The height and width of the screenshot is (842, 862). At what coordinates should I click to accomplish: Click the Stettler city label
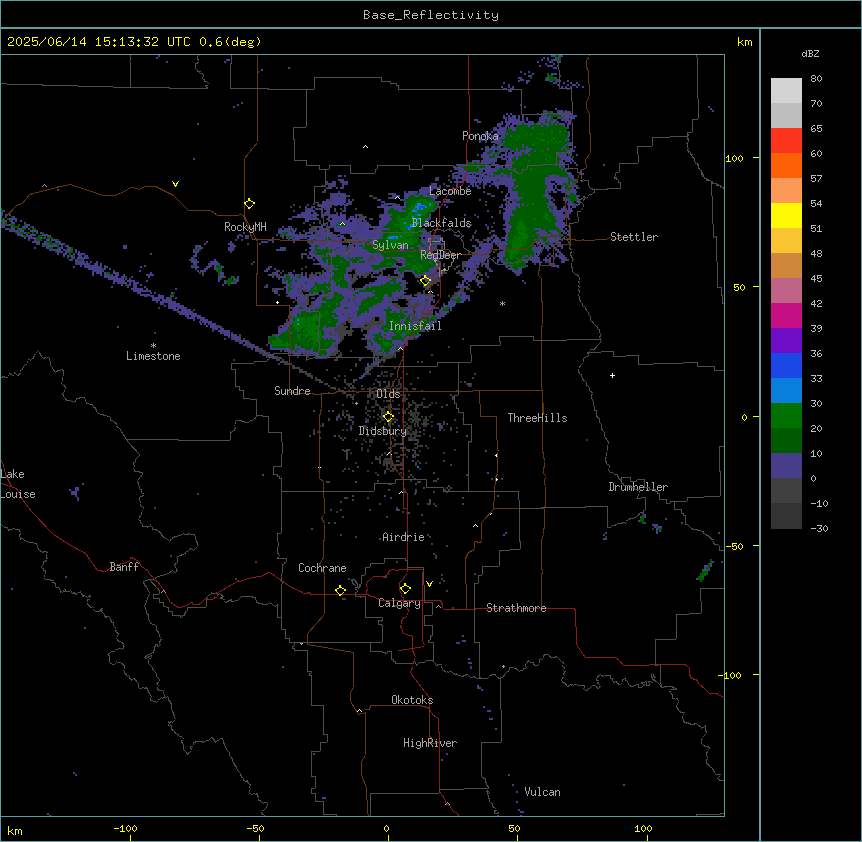634,237
